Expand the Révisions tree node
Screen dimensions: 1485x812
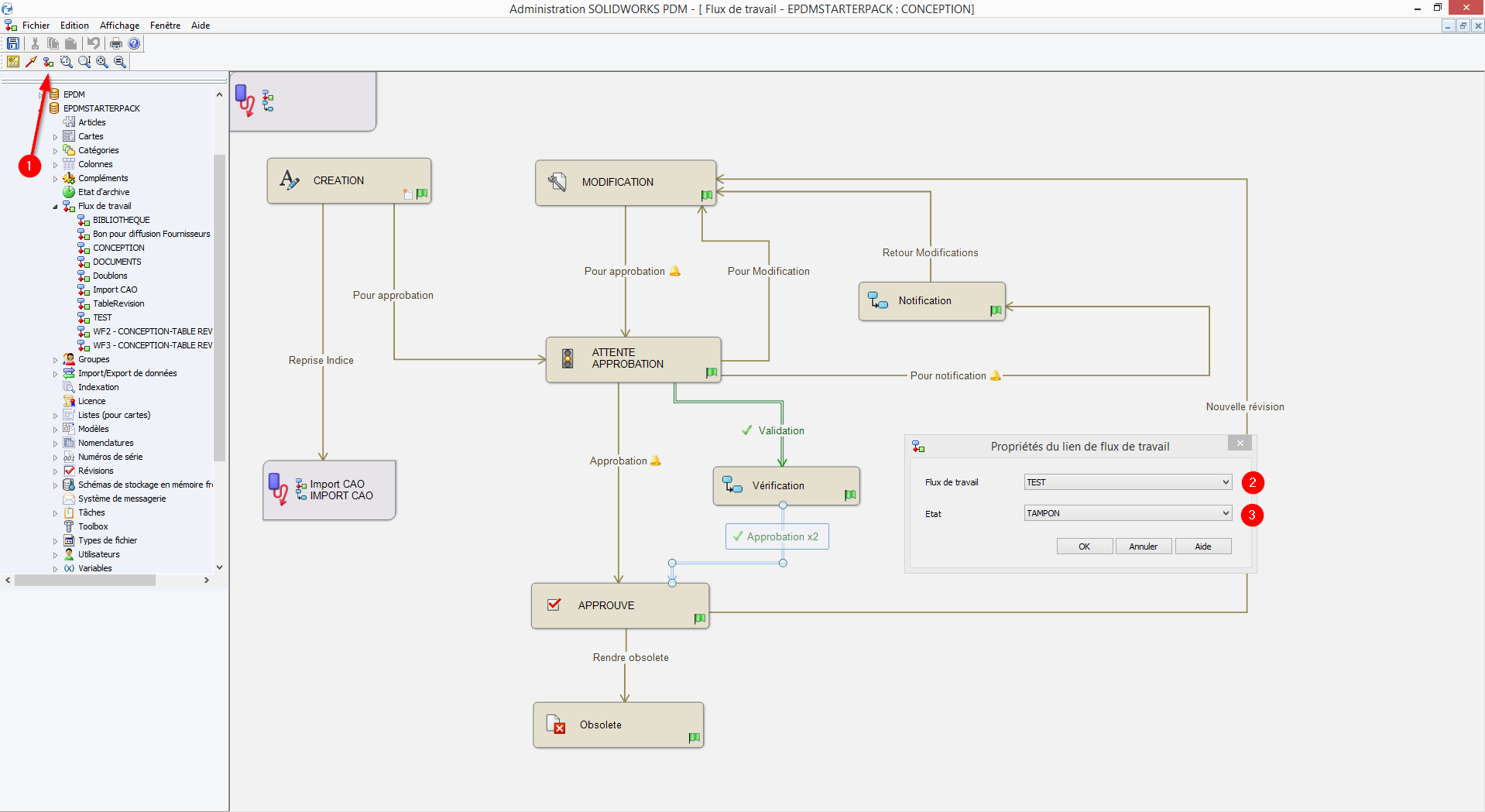tap(55, 471)
